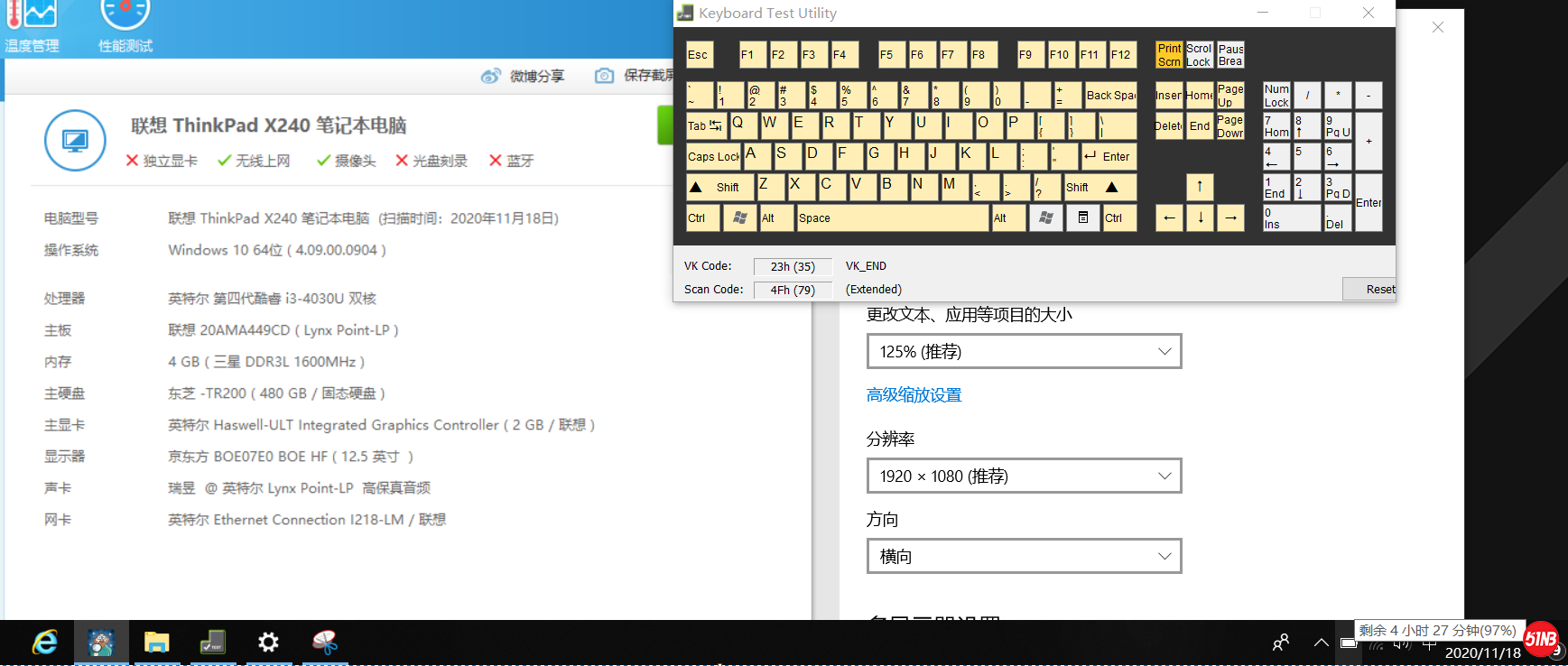Screen dimensions: 1568x666
Task: Switch to the 性能测试 performance test tab
Action: pyautogui.click(x=125, y=27)
